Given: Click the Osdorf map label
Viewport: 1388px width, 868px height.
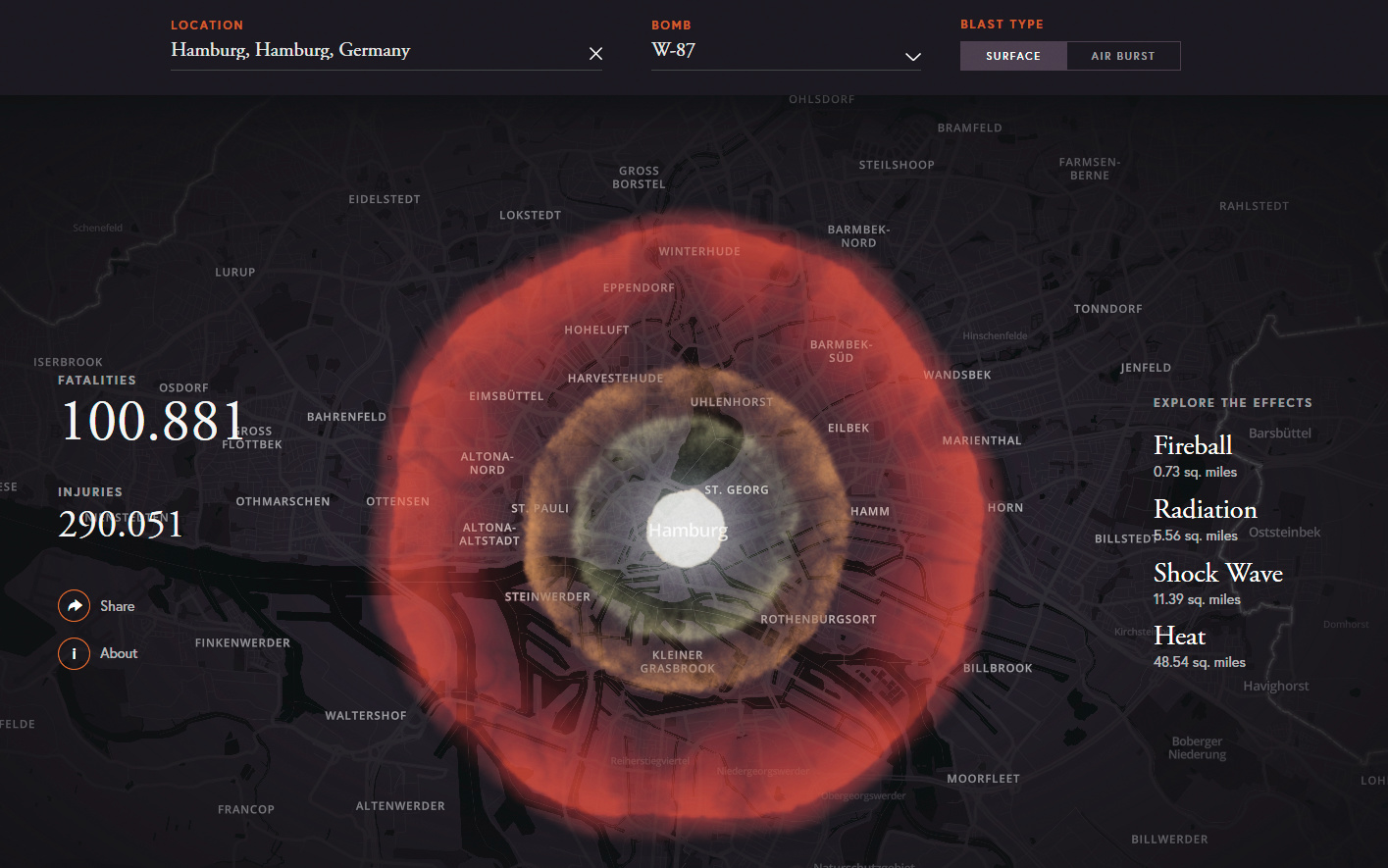Looking at the screenshot, I should (183, 388).
